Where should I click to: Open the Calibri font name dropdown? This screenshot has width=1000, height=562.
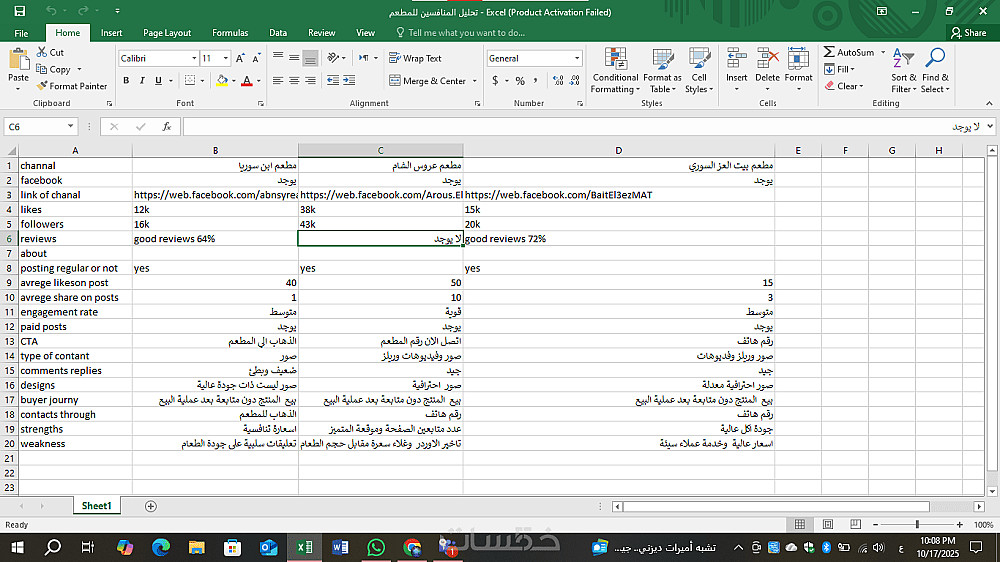coord(194,58)
